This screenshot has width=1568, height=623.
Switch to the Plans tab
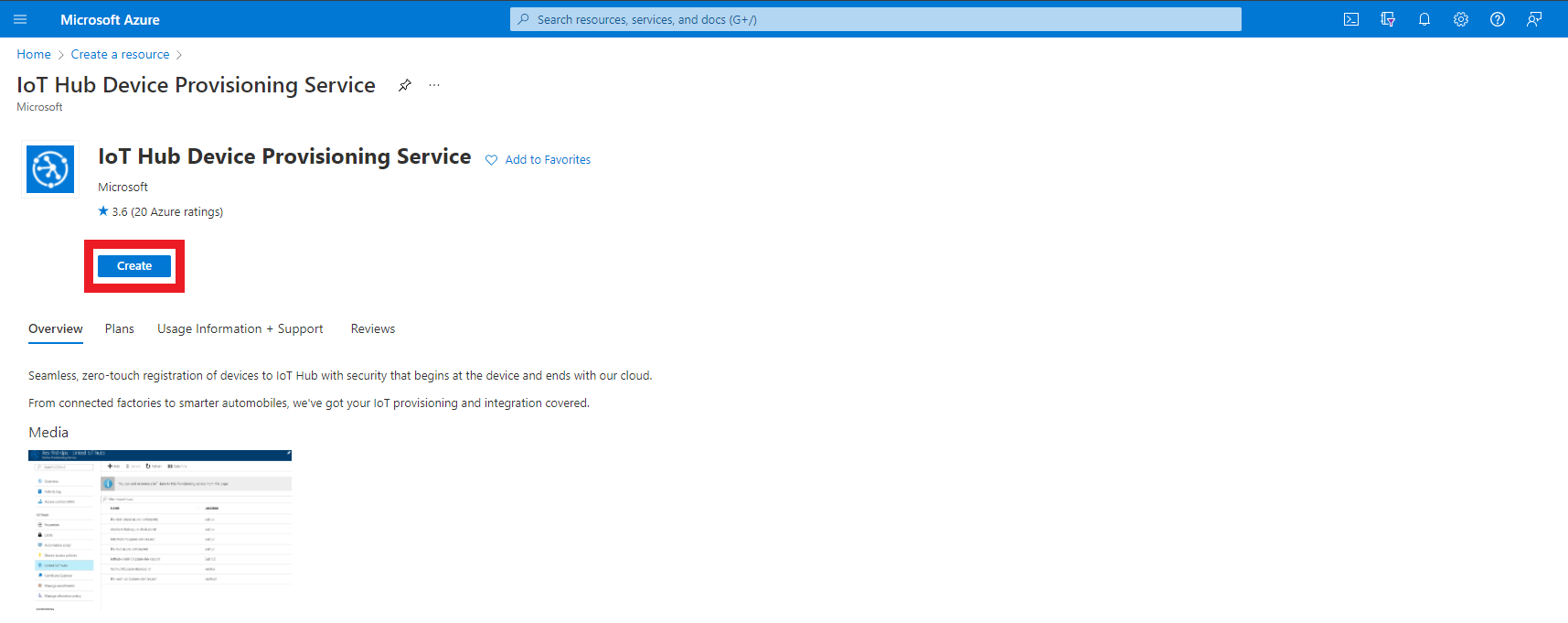120,328
